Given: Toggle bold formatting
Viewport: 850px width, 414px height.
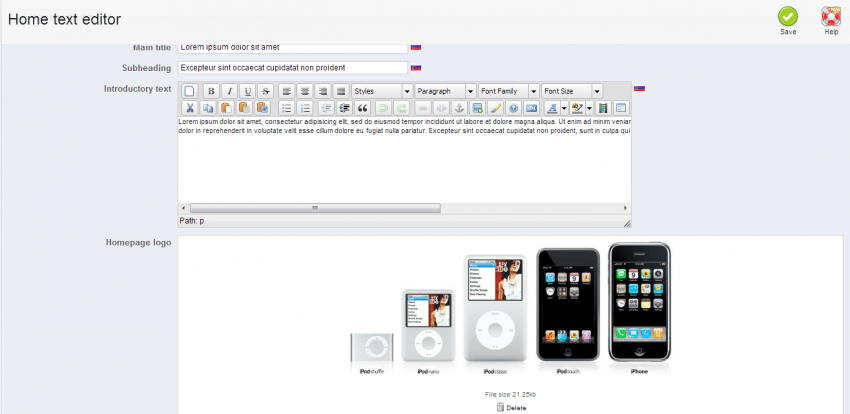Looking at the screenshot, I should pyautogui.click(x=212, y=91).
